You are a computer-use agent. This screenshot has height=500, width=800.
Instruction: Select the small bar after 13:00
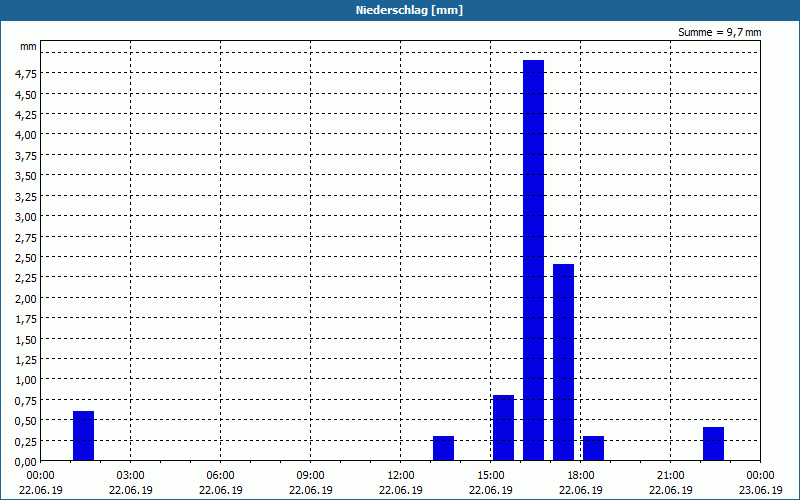pyautogui.click(x=443, y=448)
